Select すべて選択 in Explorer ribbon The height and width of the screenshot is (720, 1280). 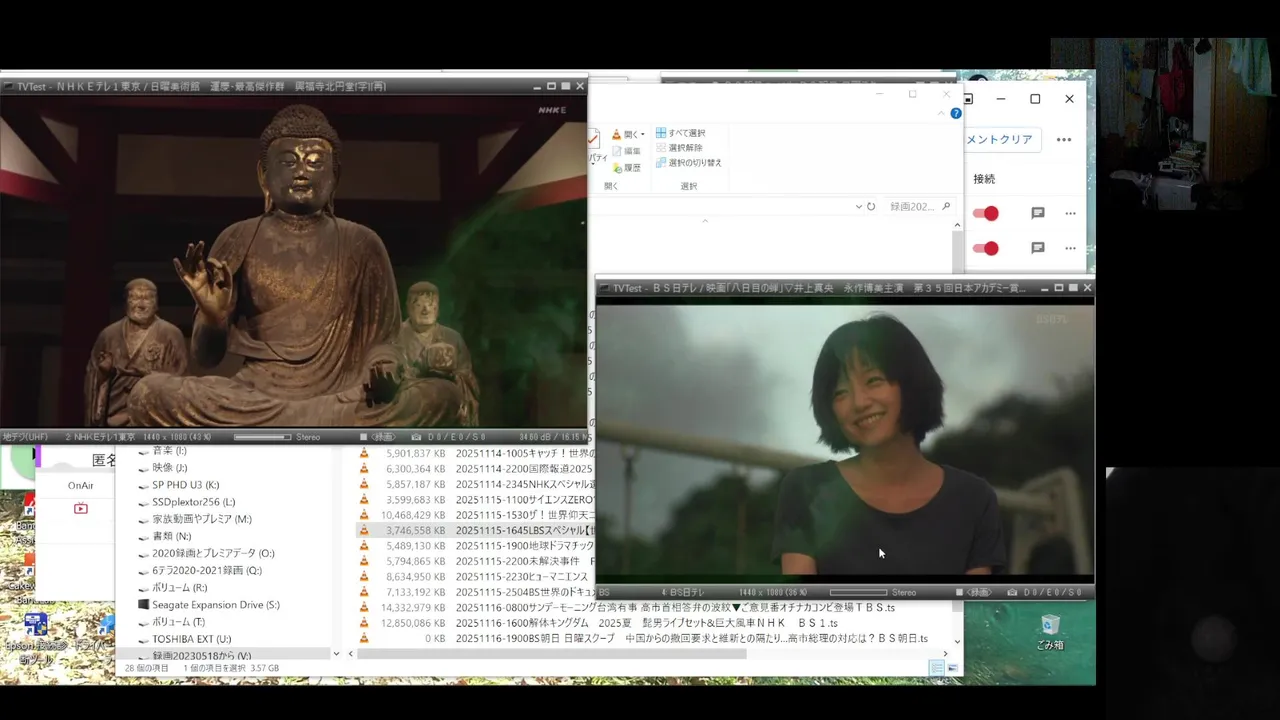click(x=680, y=133)
